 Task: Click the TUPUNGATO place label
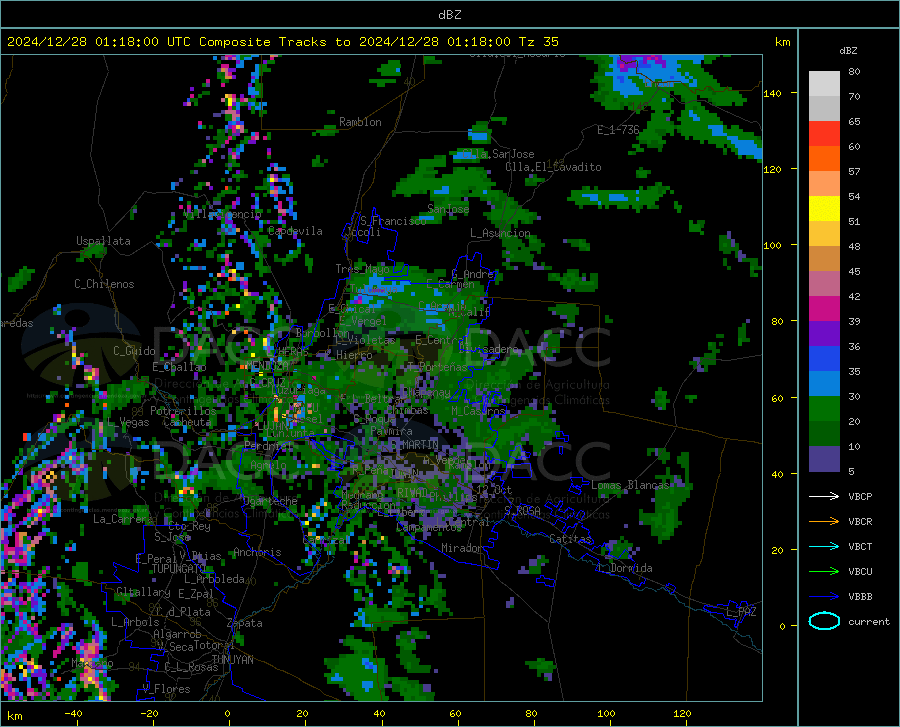[x=179, y=569]
